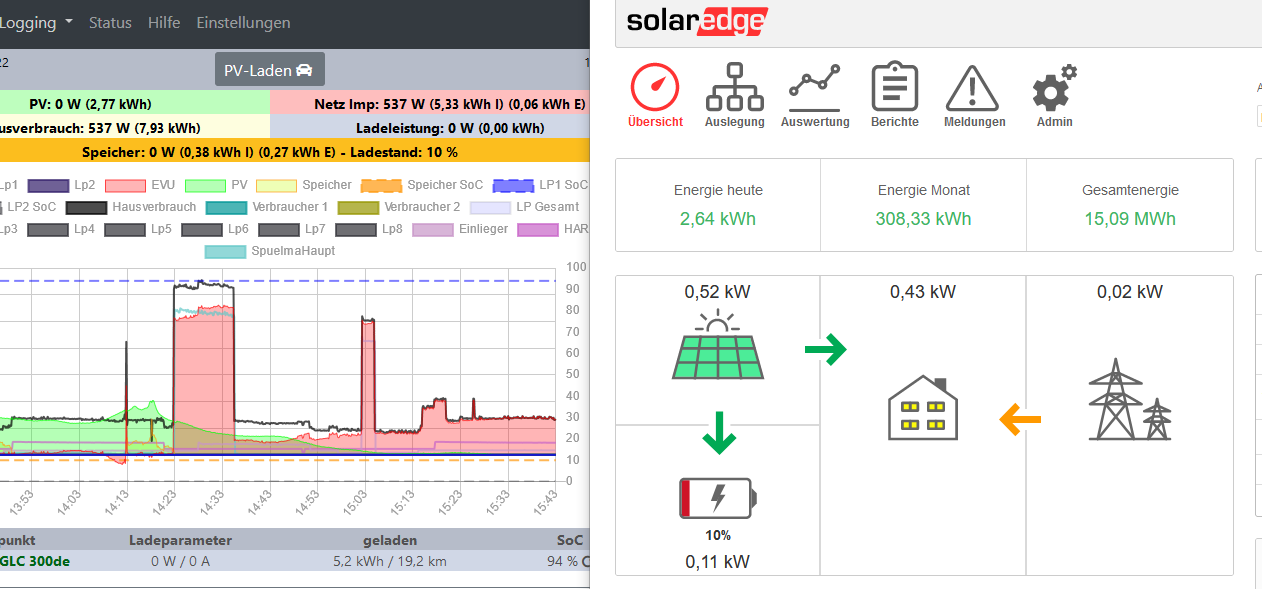Expand the Logging dropdown menu
The width and height of the screenshot is (1262, 589).
click(36, 22)
